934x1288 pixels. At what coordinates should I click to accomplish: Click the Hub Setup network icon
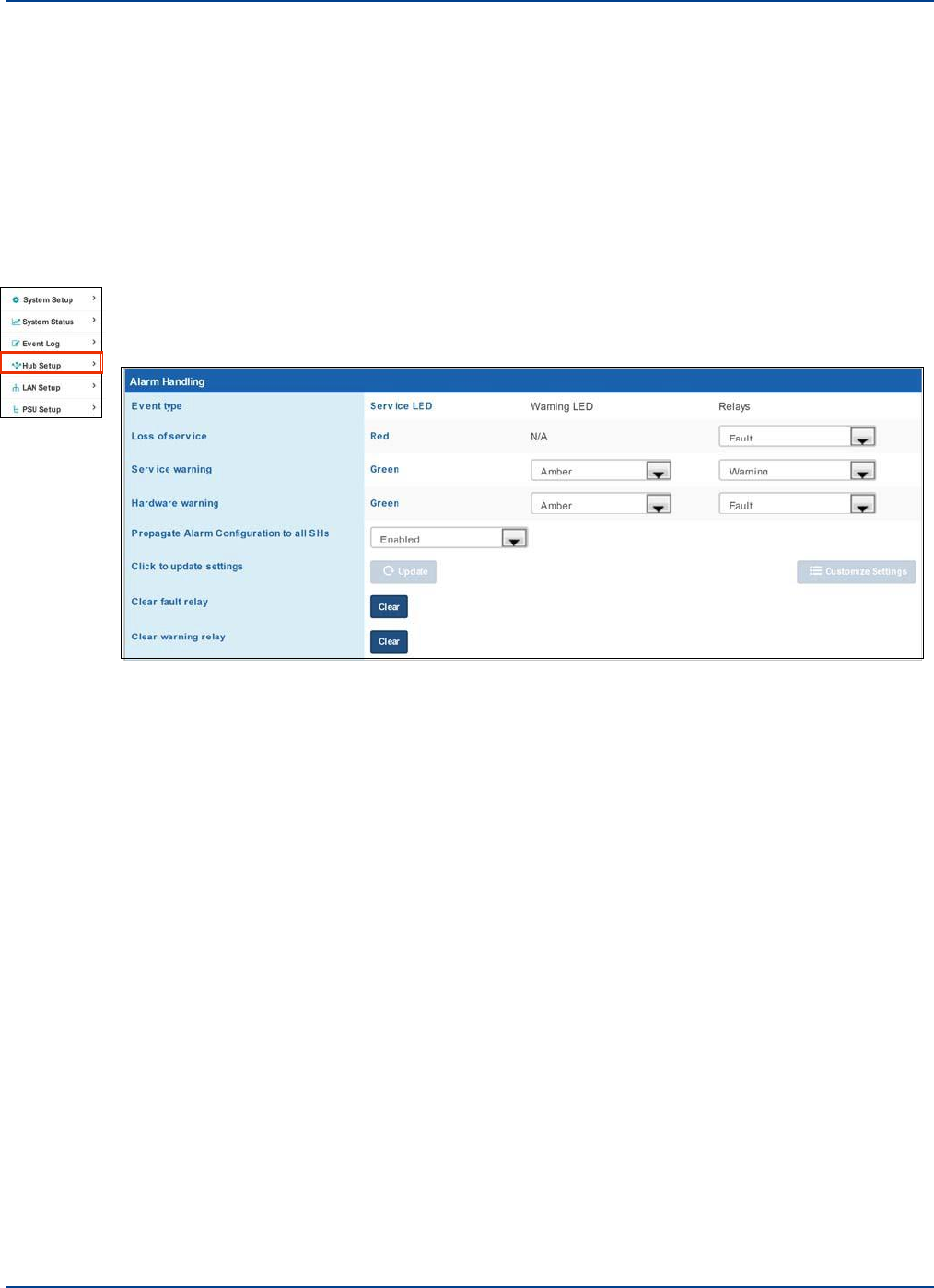coord(16,366)
